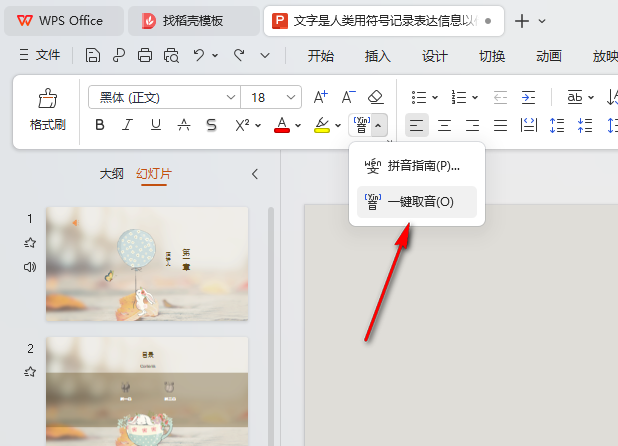This screenshot has width=618, height=446.
Task: Expand numbering style options arrow
Action: click(x=475, y=97)
